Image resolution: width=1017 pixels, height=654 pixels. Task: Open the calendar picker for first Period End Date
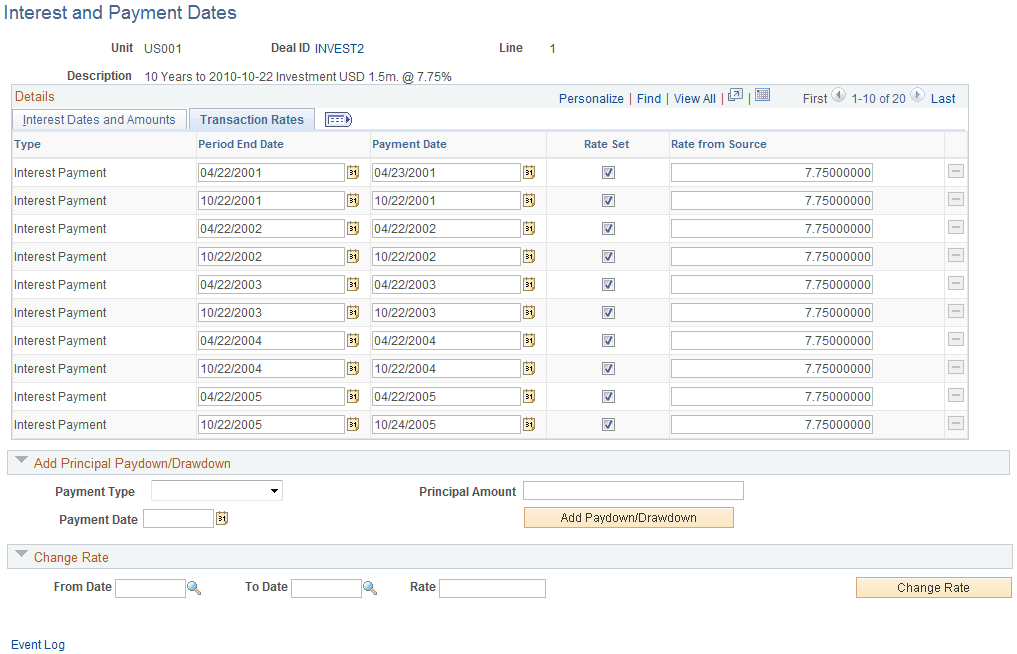click(x=353, y=172)
